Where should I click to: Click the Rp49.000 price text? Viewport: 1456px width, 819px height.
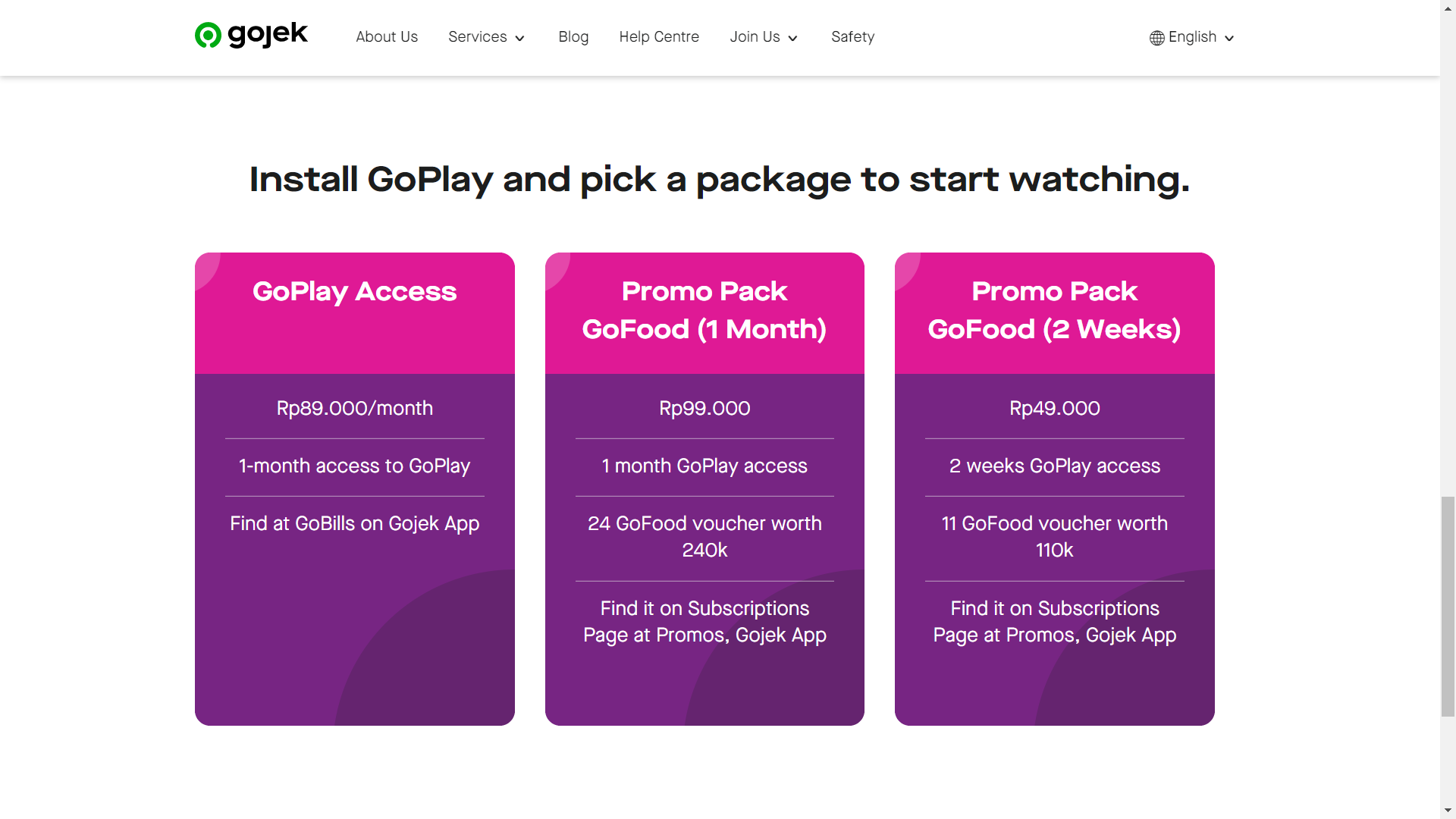(1055, 409)
